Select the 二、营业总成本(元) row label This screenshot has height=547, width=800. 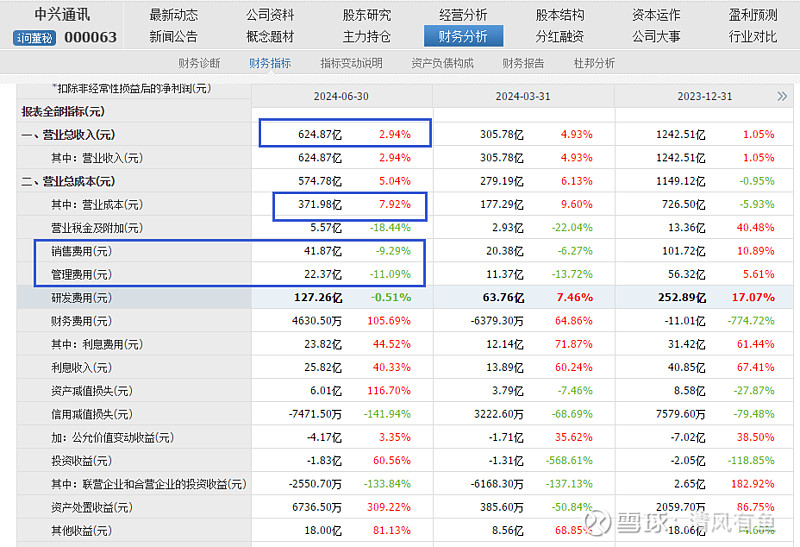(x=68, y=181)
